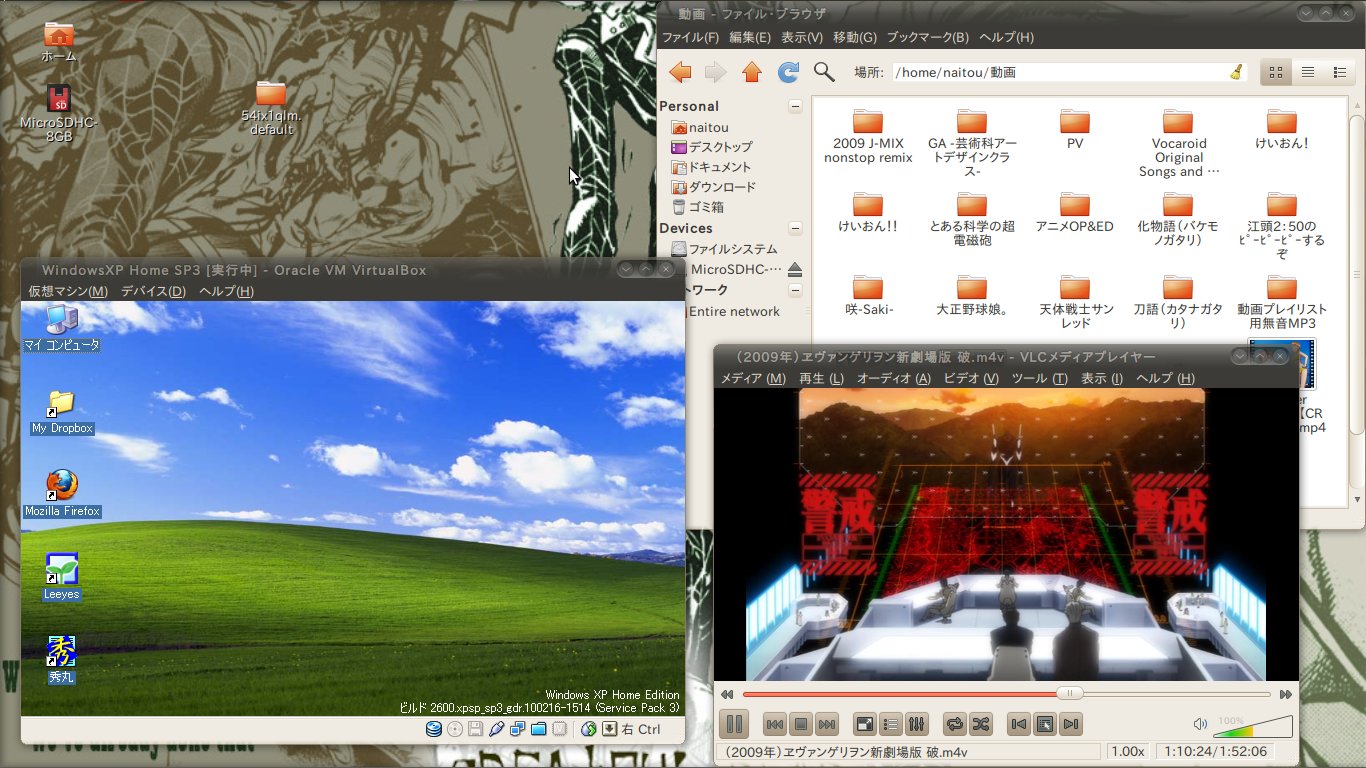Open VLC extended settings equalizer

(917, 724)
